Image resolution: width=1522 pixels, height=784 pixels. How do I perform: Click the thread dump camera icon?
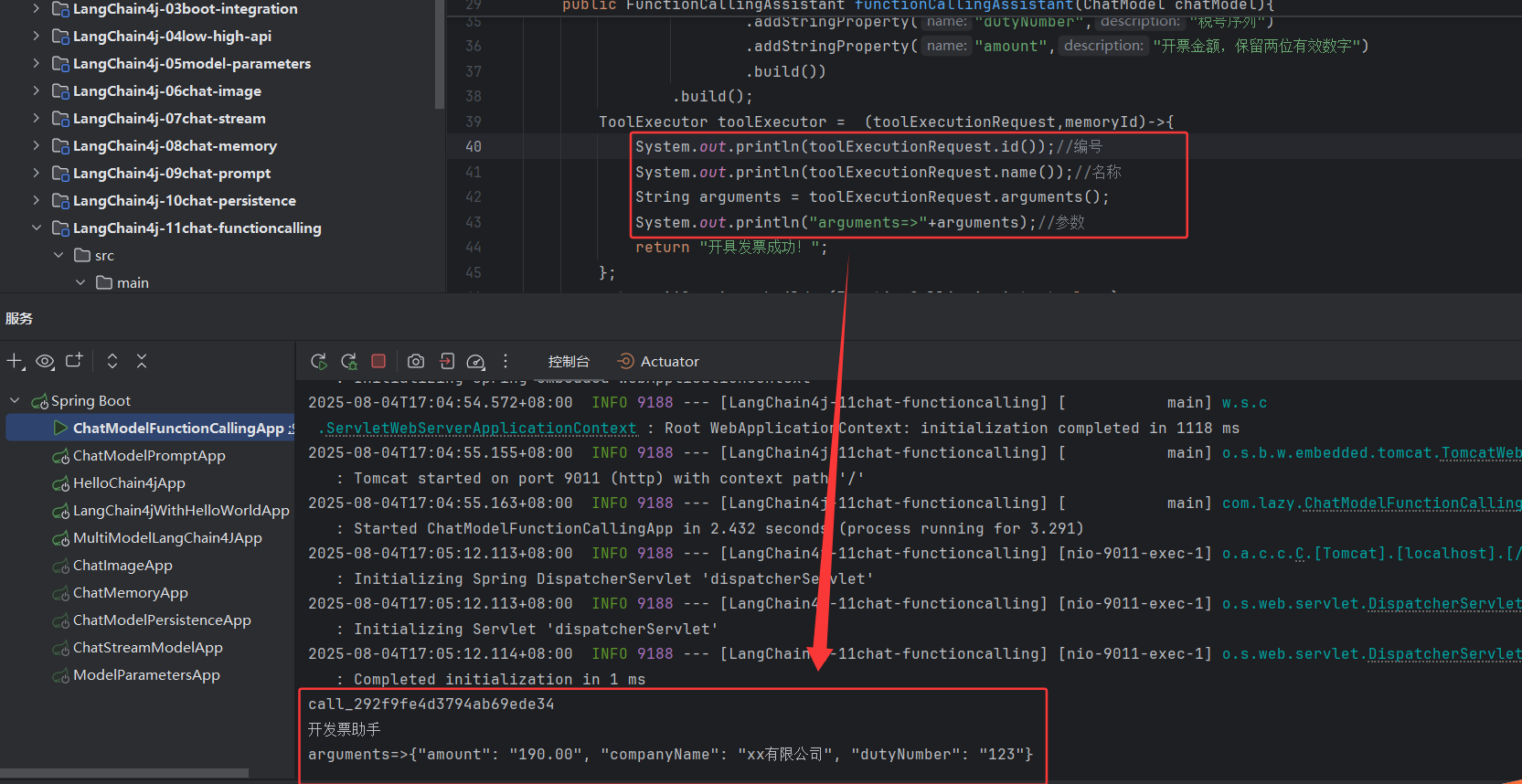point(416,362)
